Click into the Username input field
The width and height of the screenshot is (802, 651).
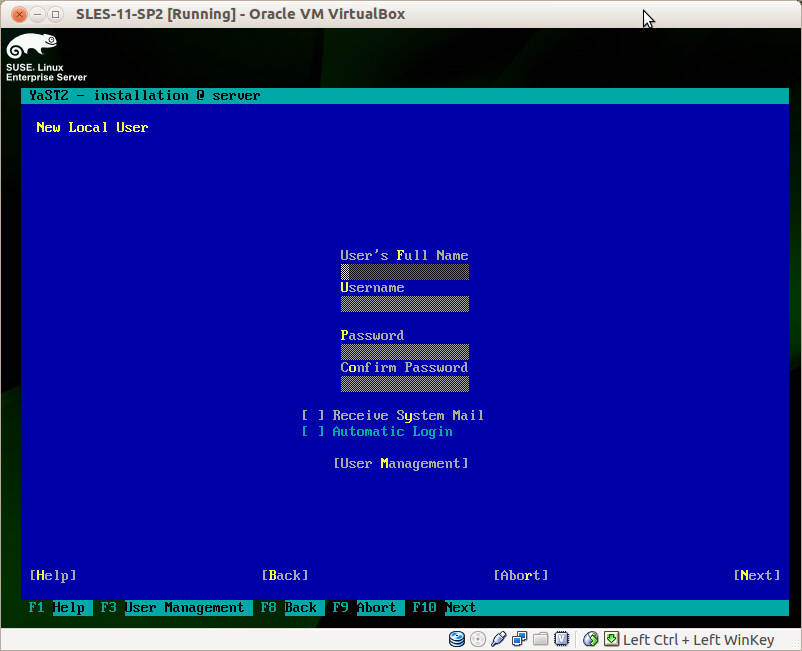click(x=405, y=304)
